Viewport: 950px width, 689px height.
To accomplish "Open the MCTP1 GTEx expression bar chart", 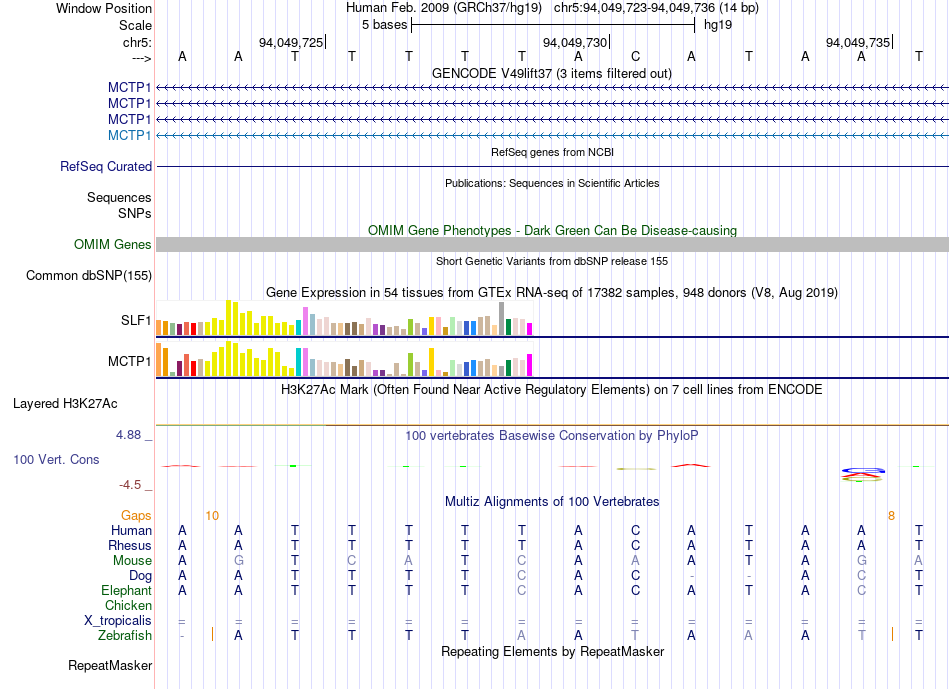I will [x=344, y=359].
